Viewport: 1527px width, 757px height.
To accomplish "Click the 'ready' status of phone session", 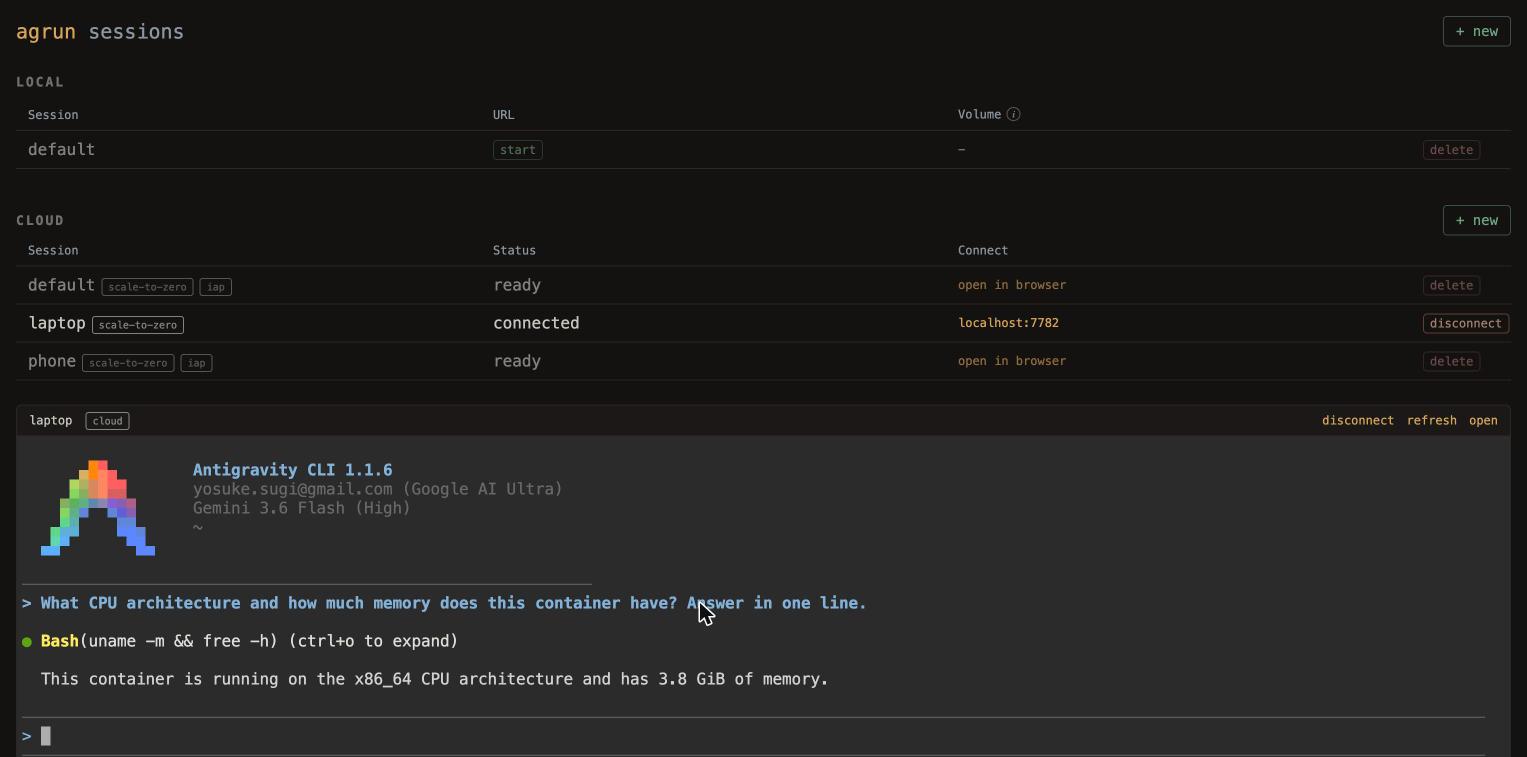I will pos(517,361).
